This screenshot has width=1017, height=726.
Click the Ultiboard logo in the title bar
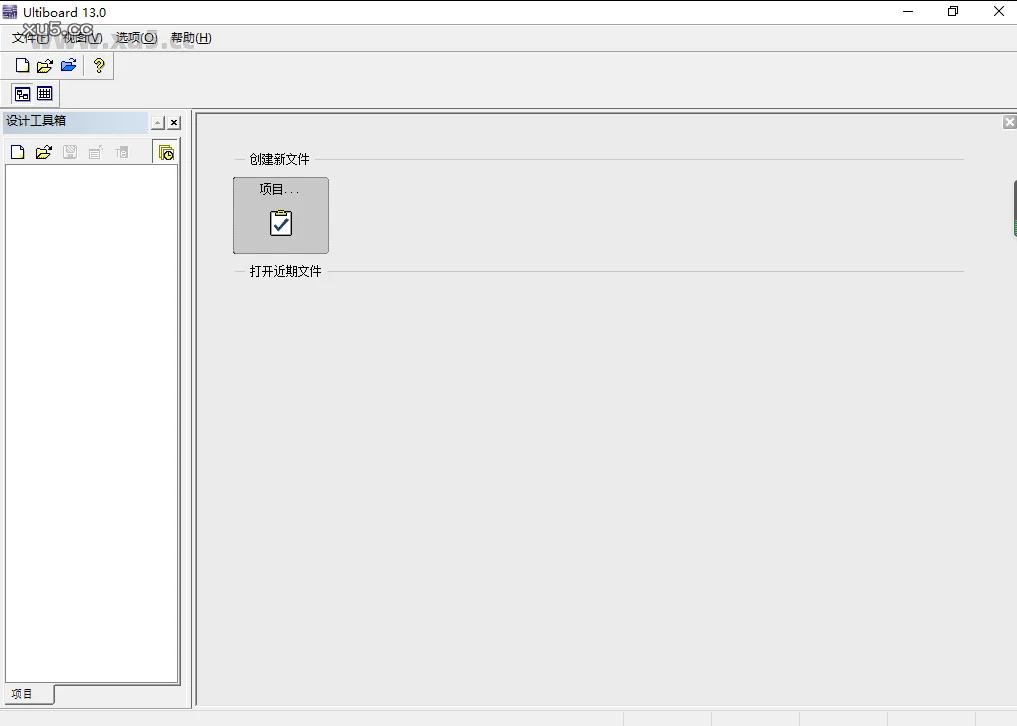[9, 11]
